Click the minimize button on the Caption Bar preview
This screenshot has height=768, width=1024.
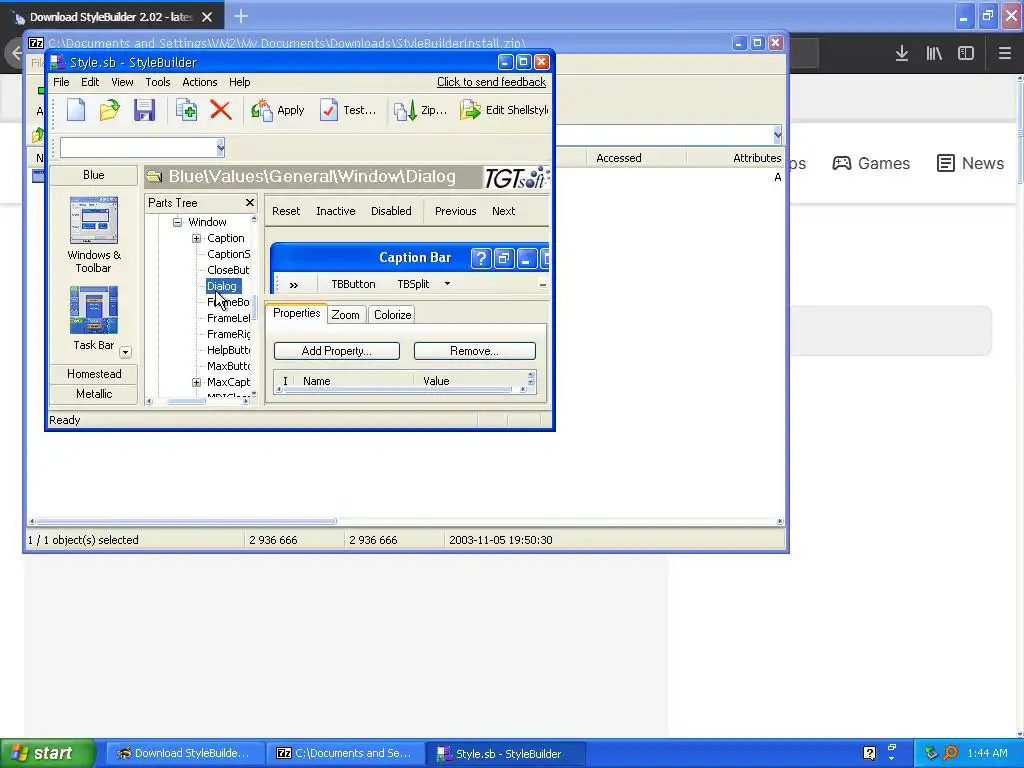point(526,259)
